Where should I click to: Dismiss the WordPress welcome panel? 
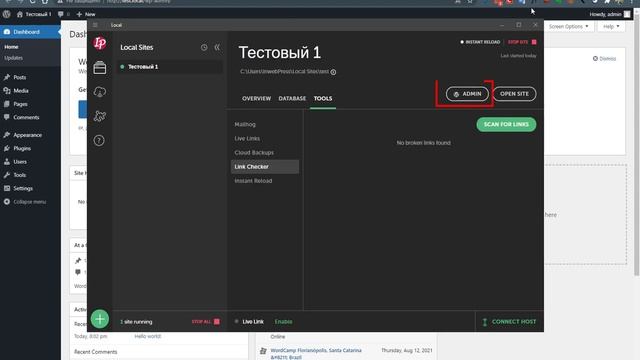point(604,59)
